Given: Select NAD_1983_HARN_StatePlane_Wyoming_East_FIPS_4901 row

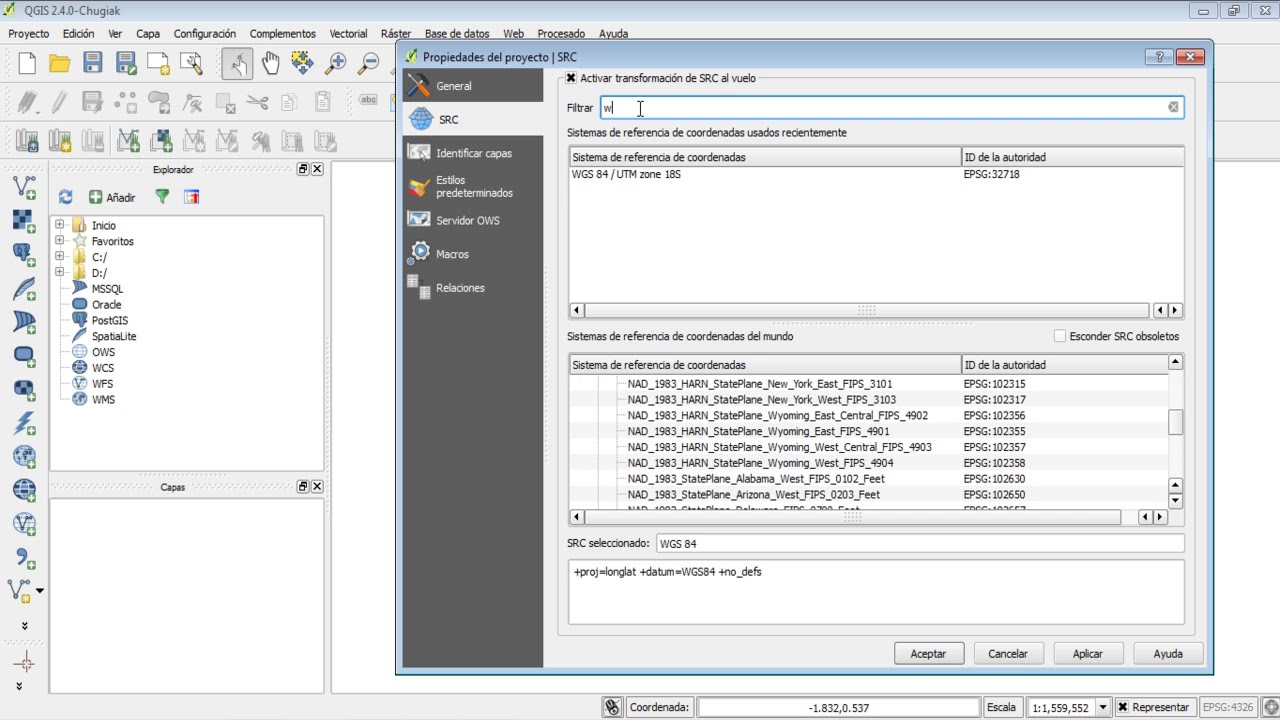Looking at the screenshot, I should tap(868, 431).
